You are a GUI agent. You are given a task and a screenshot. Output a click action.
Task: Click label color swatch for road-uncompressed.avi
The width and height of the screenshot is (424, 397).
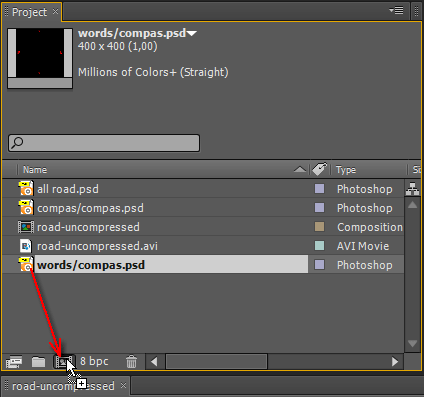click(x=319, y=246)
